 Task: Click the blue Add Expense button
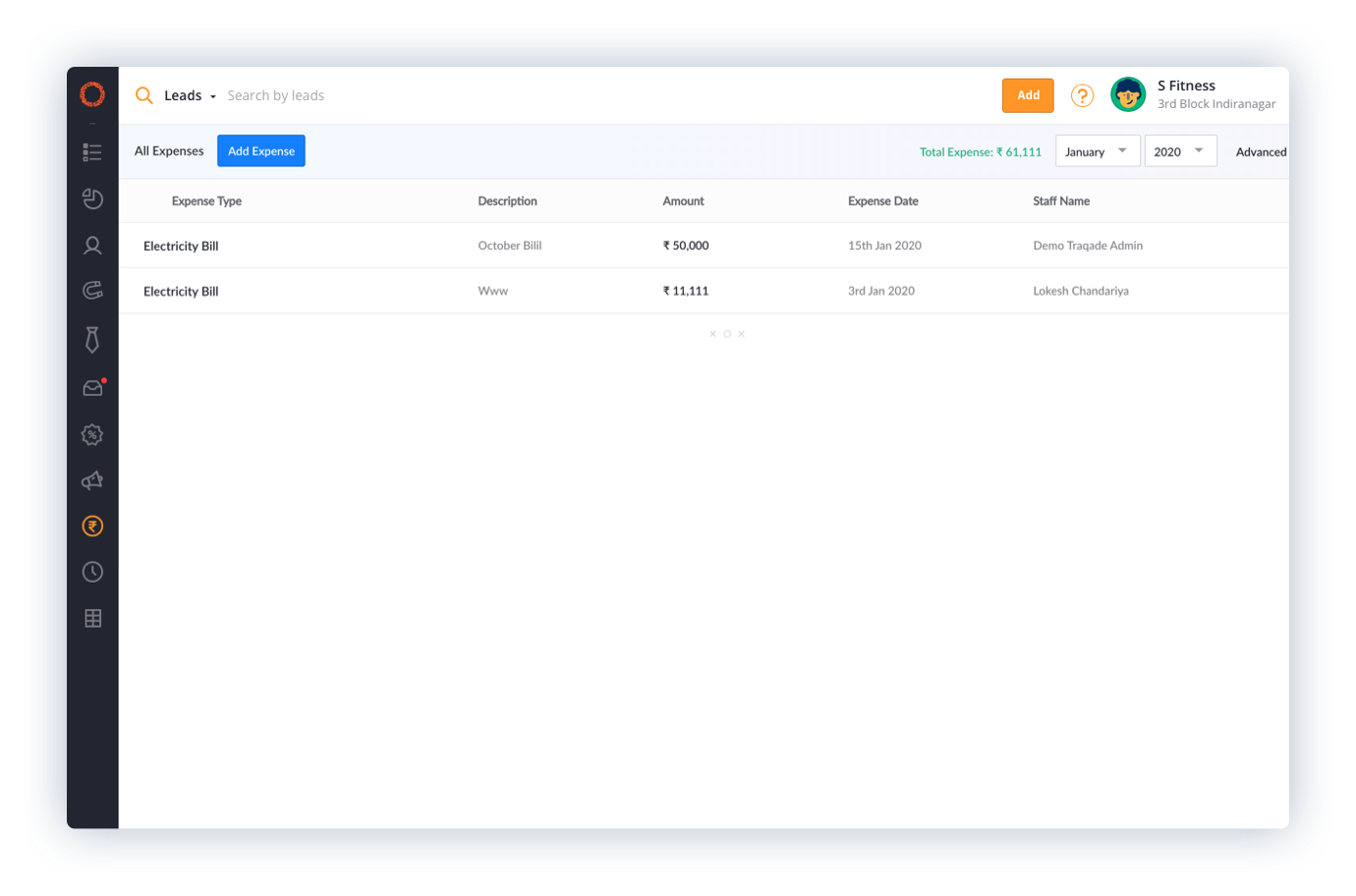261,151
